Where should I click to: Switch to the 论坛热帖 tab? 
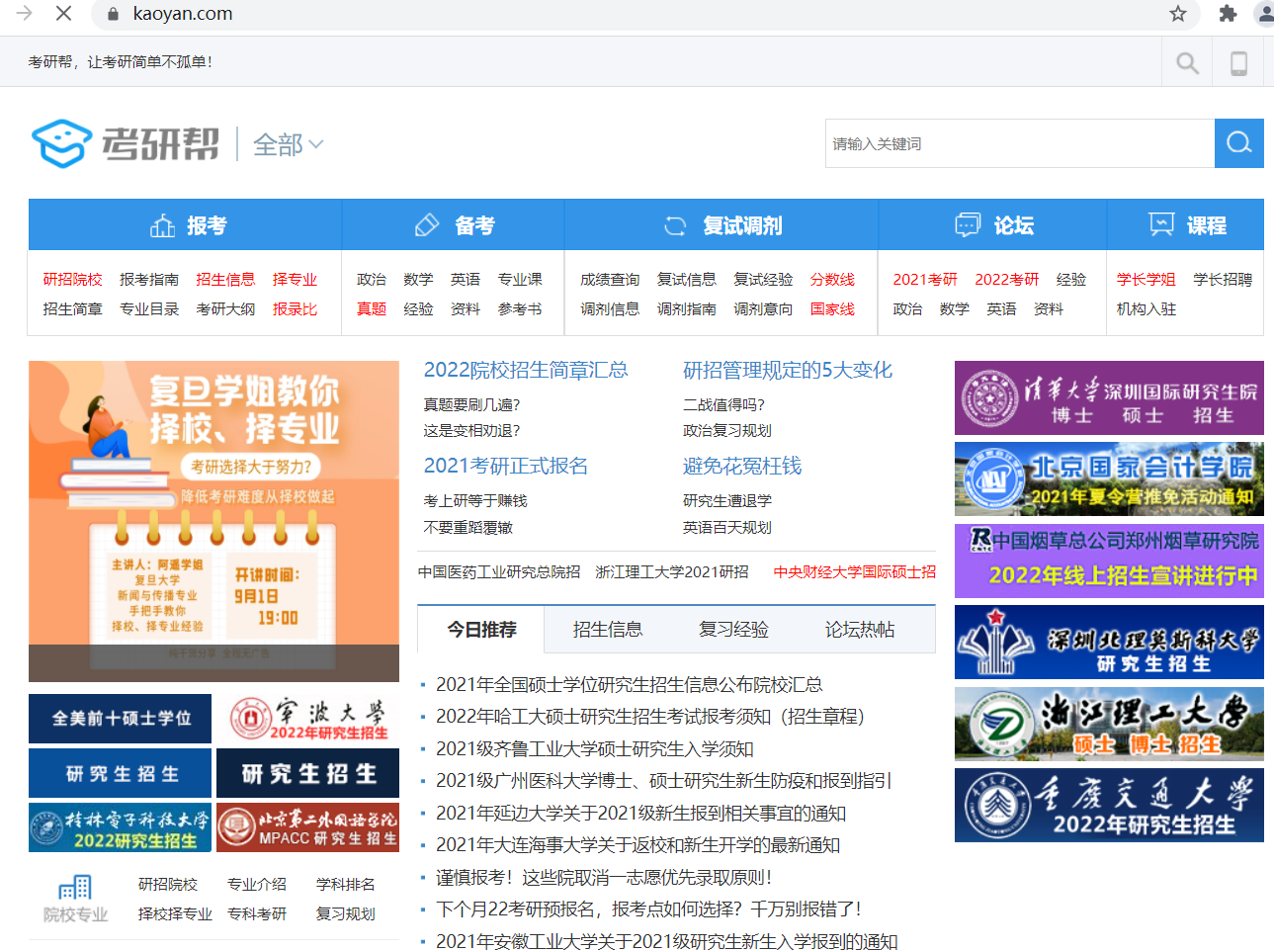tap(860, 630)
